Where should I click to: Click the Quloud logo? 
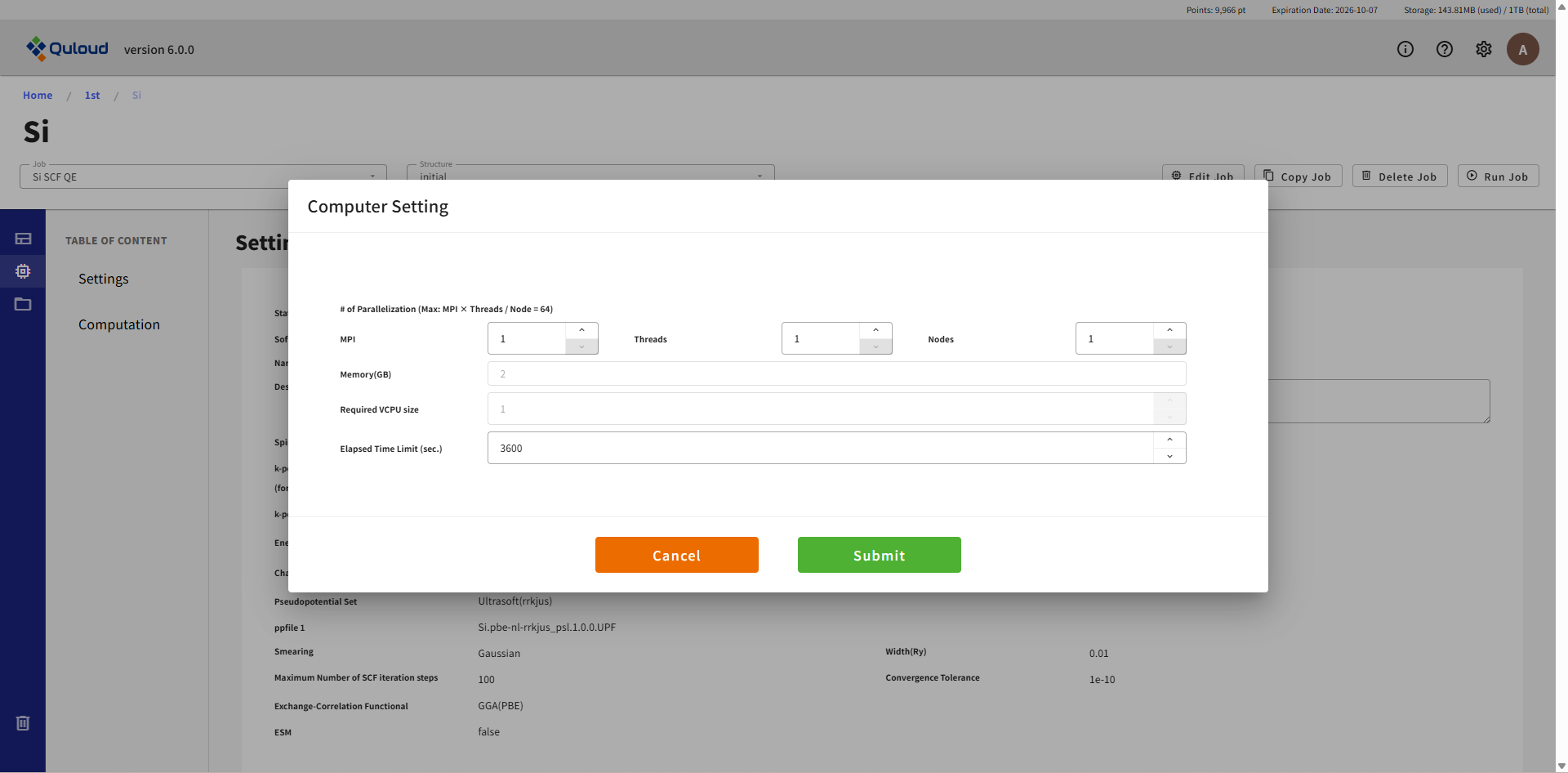pos(67,49)
